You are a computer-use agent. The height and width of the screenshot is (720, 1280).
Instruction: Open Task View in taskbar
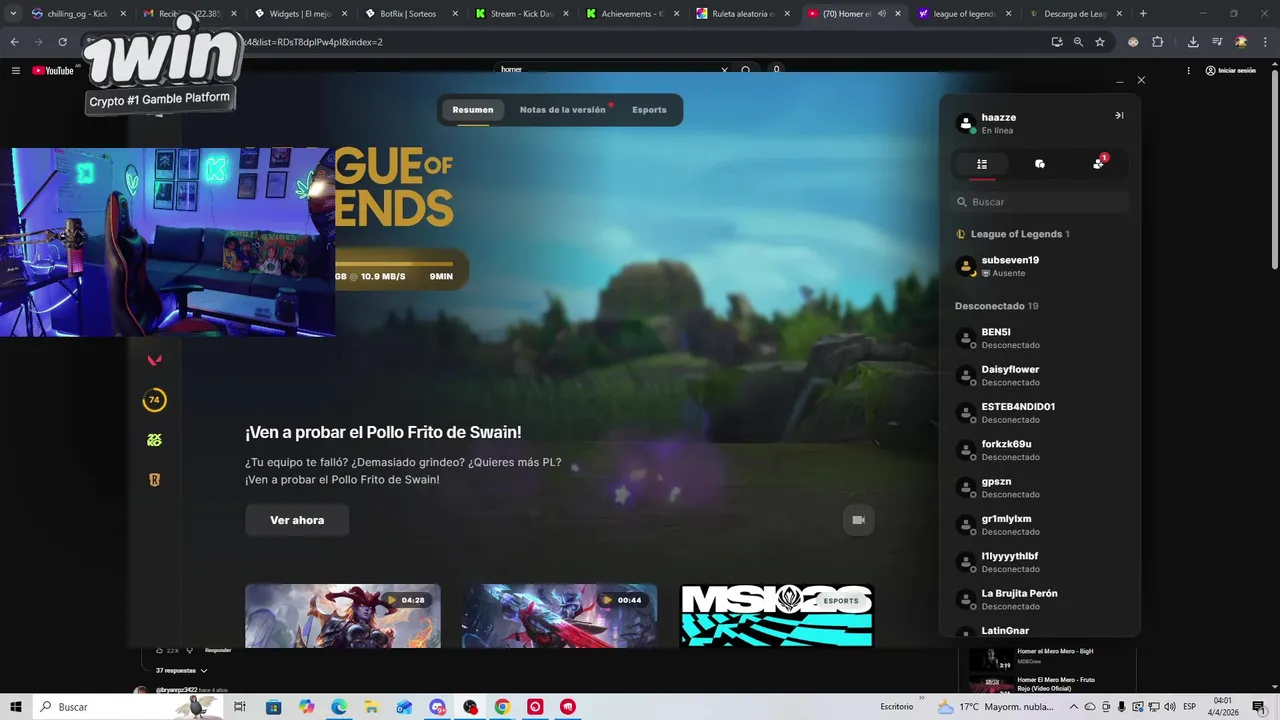[240, 707]
